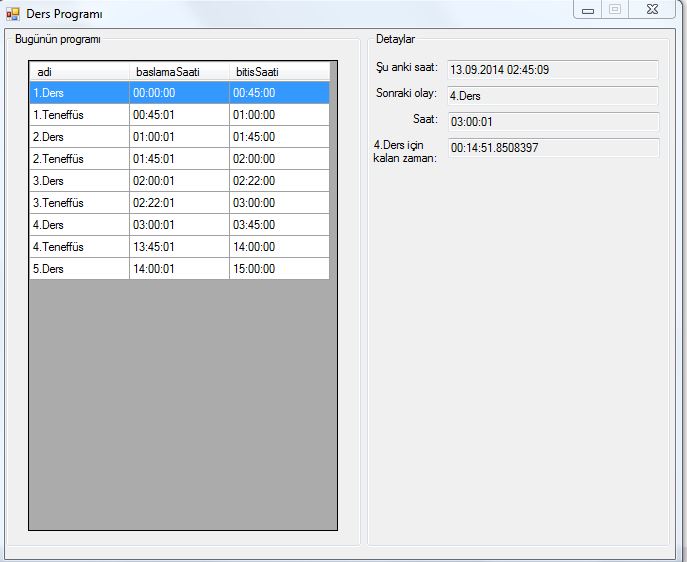Image resolution: width=687 pixels, height=562 pixels.
Task: Click the disabled maximize button
Action: click(615, 9)
